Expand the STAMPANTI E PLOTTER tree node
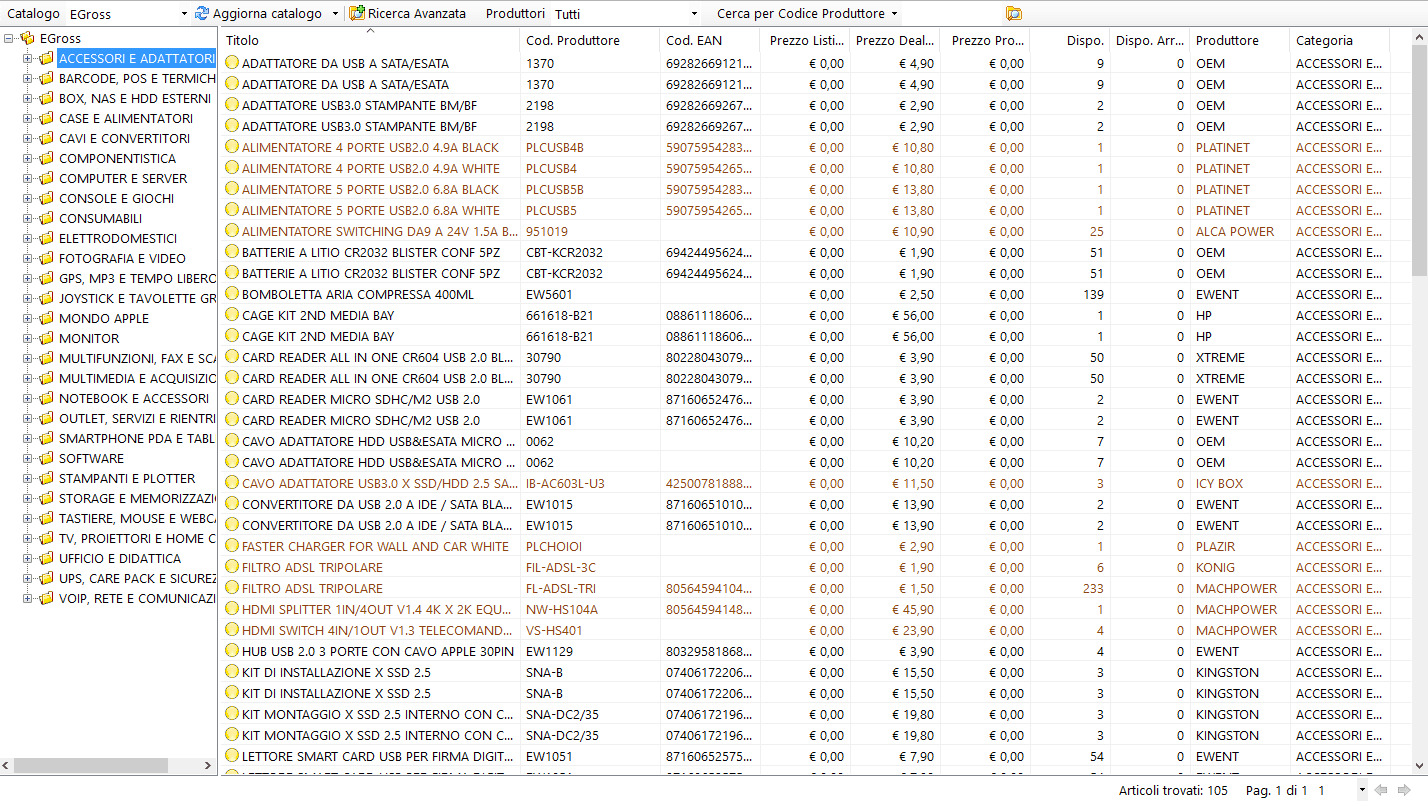The height and width of the screenshot is (806, 1428). pos(27,478)
